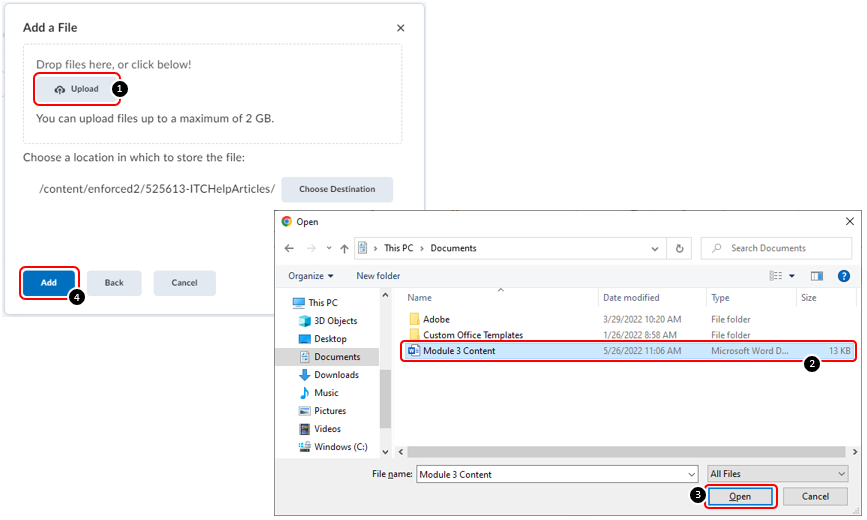
Task: Open the change view options dropdown
Action: (x=792, y=276)
